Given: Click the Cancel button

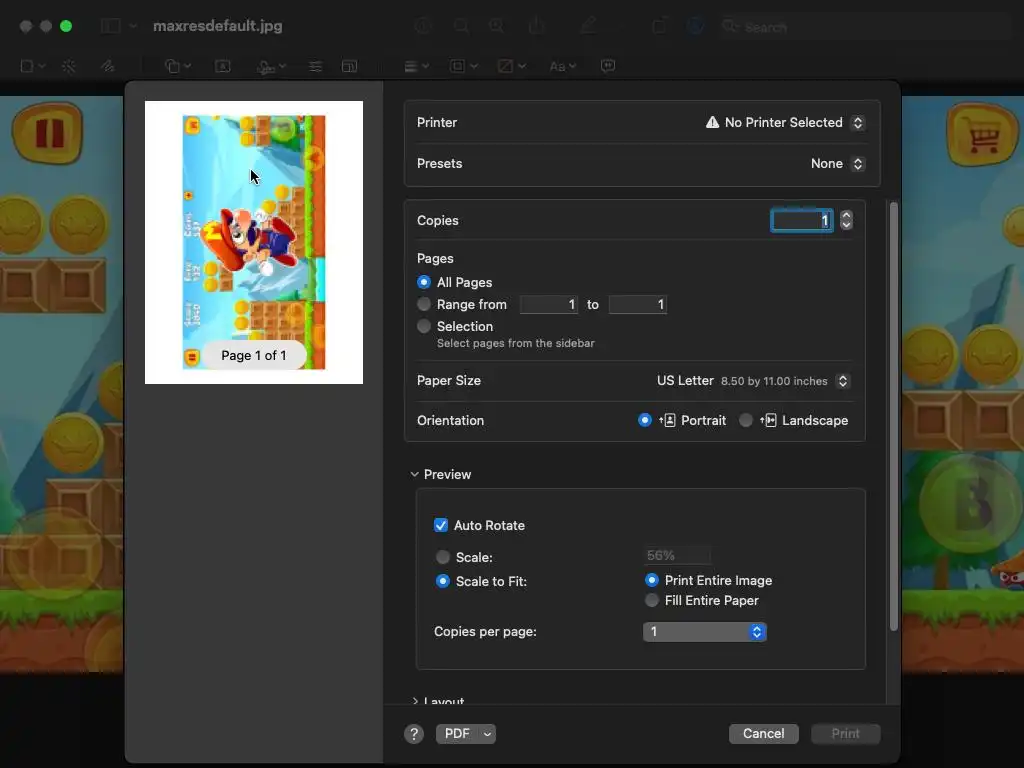Looking at the screenshot, I should pos(763,733).
